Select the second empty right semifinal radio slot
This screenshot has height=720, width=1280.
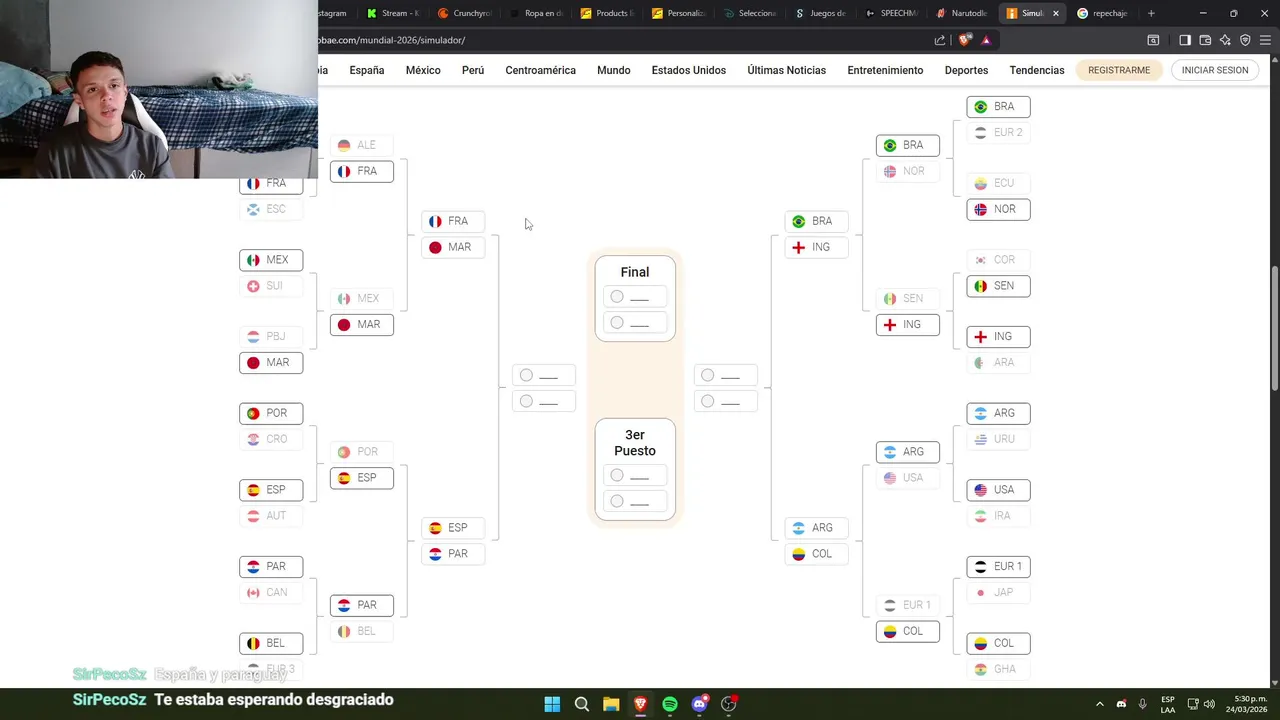[x=707, y=401]
